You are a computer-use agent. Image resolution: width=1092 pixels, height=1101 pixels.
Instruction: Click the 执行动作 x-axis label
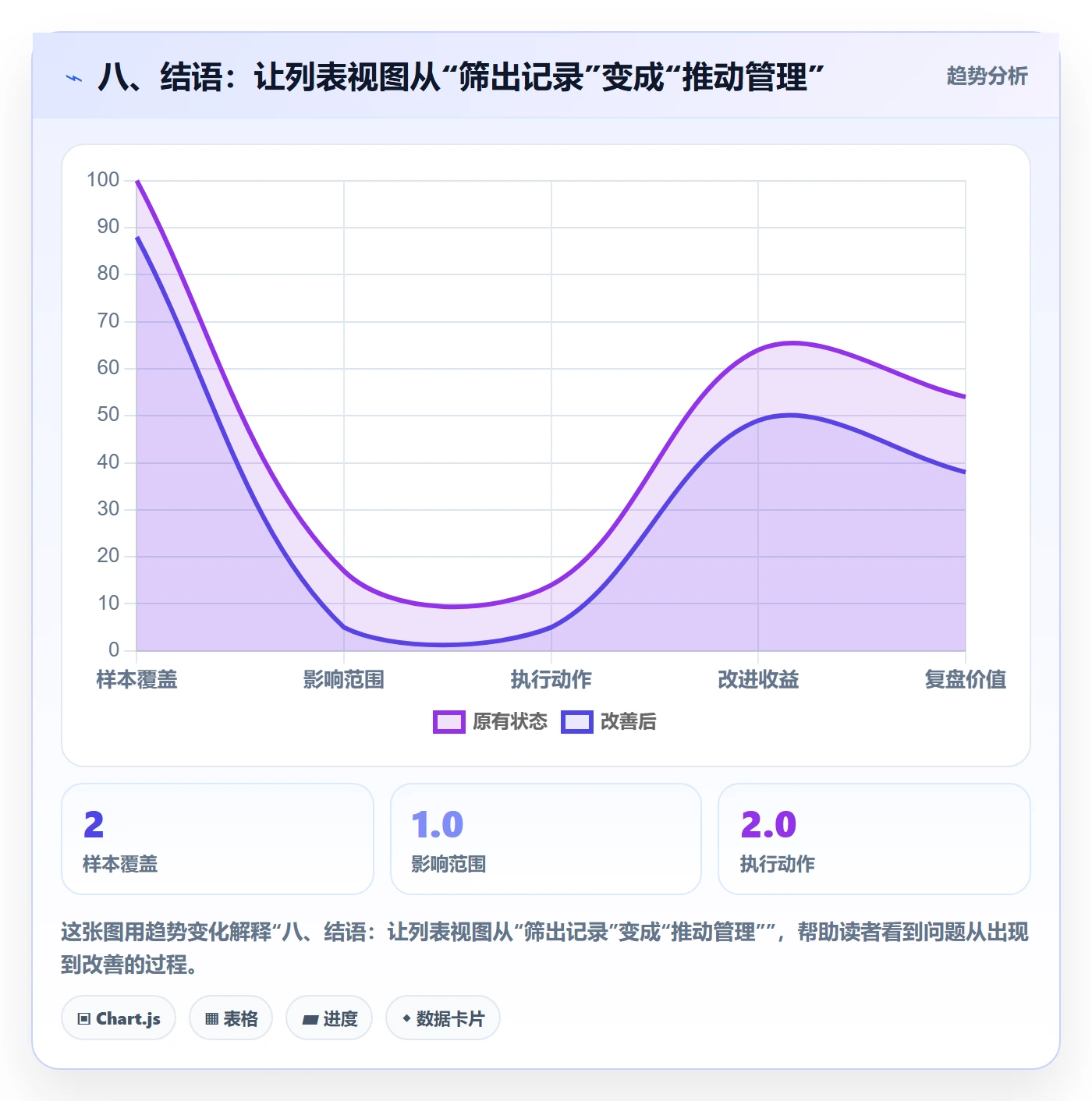[x=551, y=680]
